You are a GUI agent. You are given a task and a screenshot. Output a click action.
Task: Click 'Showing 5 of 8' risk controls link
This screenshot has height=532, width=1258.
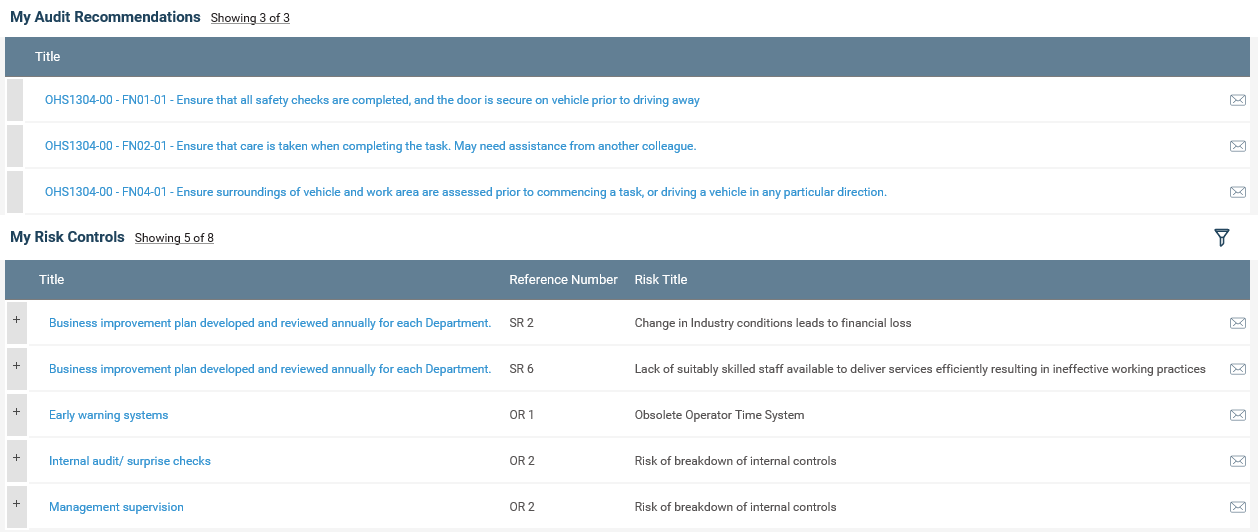[174, 238]
